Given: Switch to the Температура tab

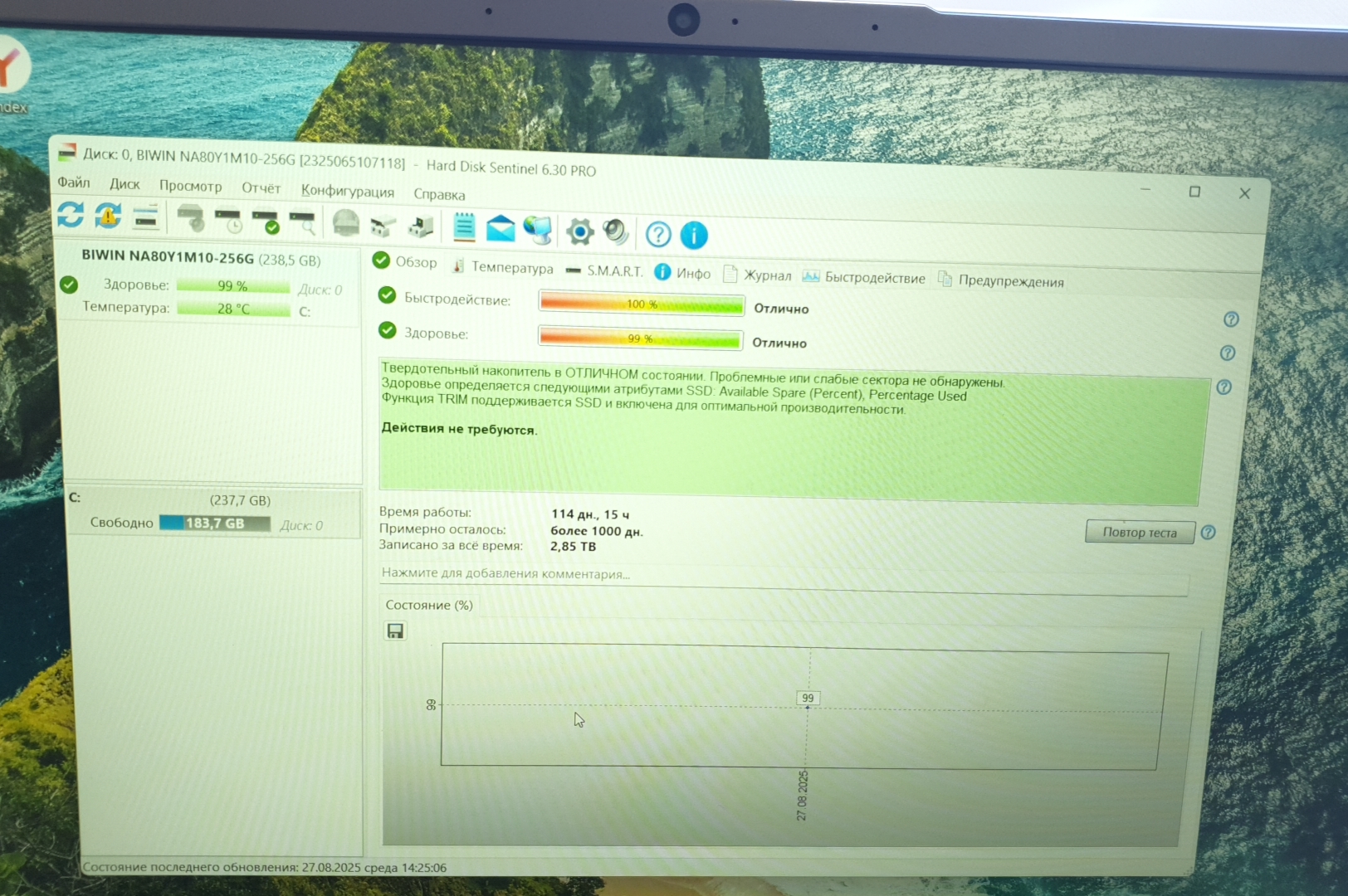Looking at the screenshot, I should point(511,267).
